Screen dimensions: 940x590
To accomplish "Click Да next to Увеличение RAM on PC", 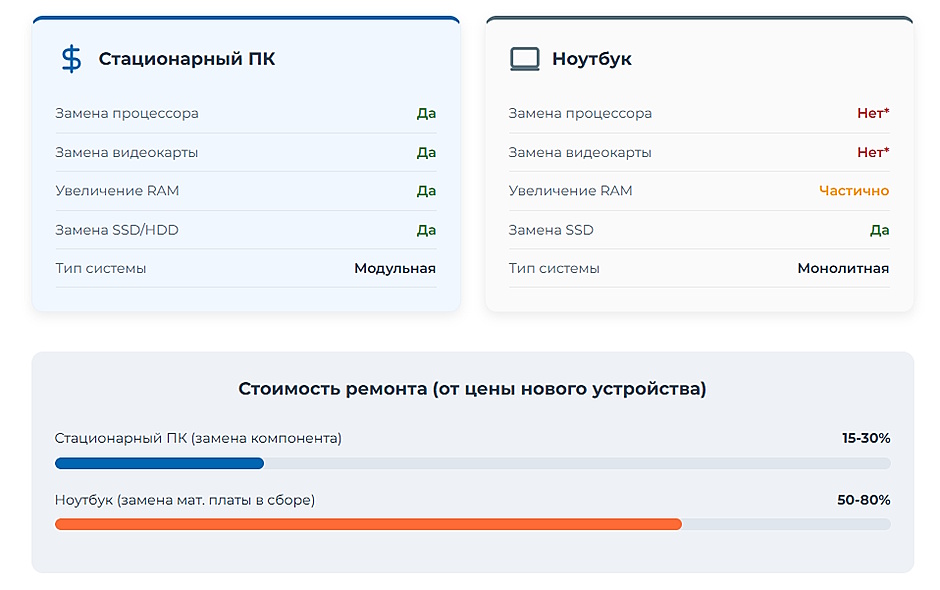I will click(x=426, y=191).
